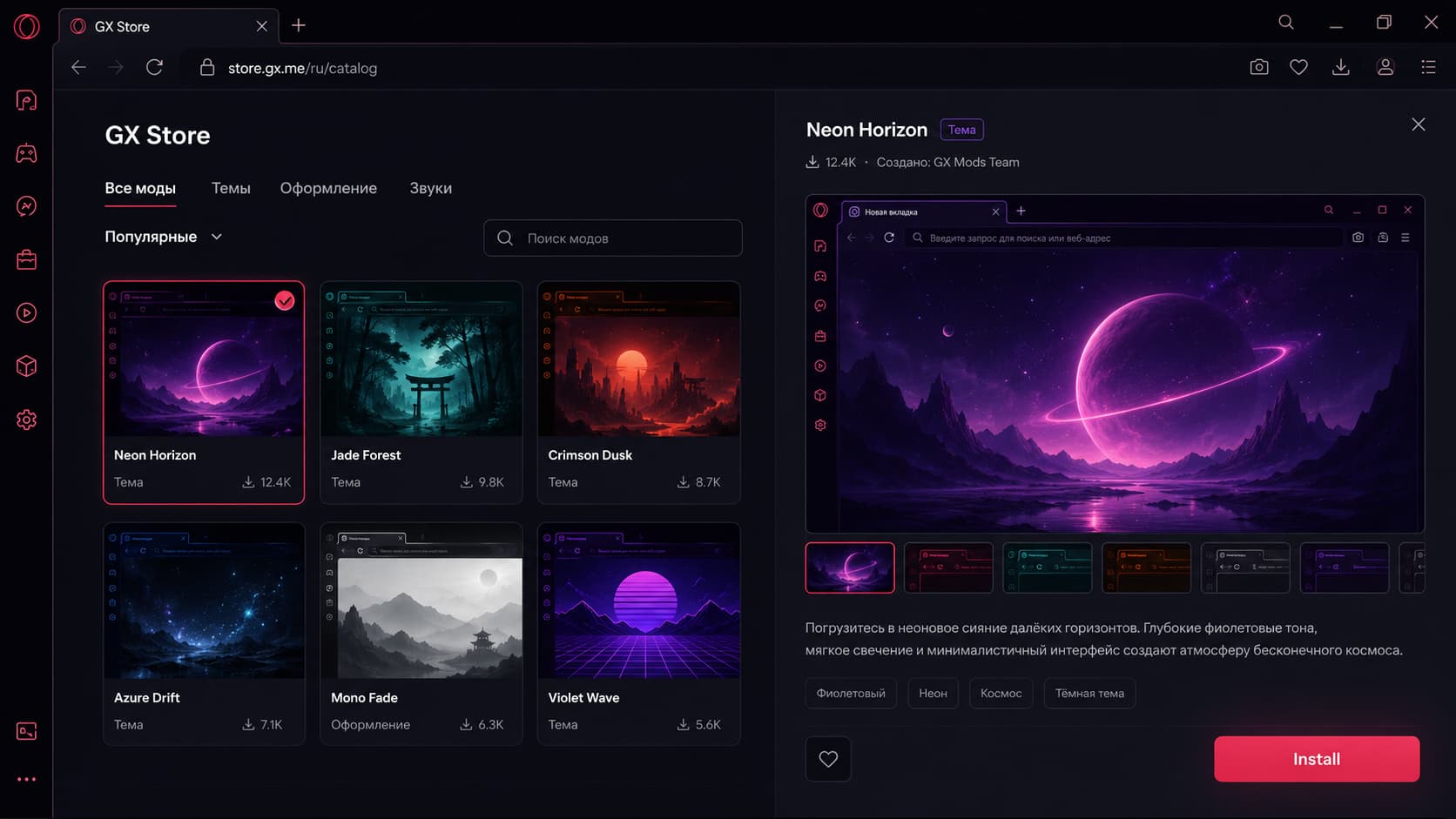Image resolution: width=1456 pixels, height=819 pixels.
Task: Click the Install button
Action: click(1317, 759)
